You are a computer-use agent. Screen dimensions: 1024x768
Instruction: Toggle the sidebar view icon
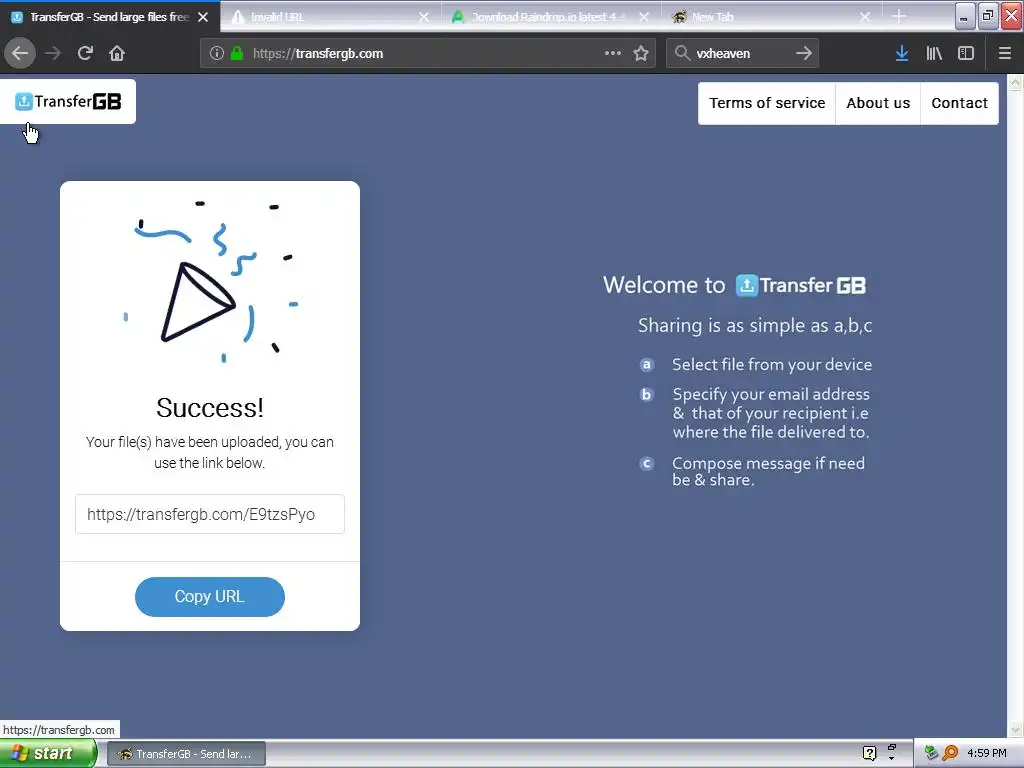pyautogui.click(x=966, y=53)
